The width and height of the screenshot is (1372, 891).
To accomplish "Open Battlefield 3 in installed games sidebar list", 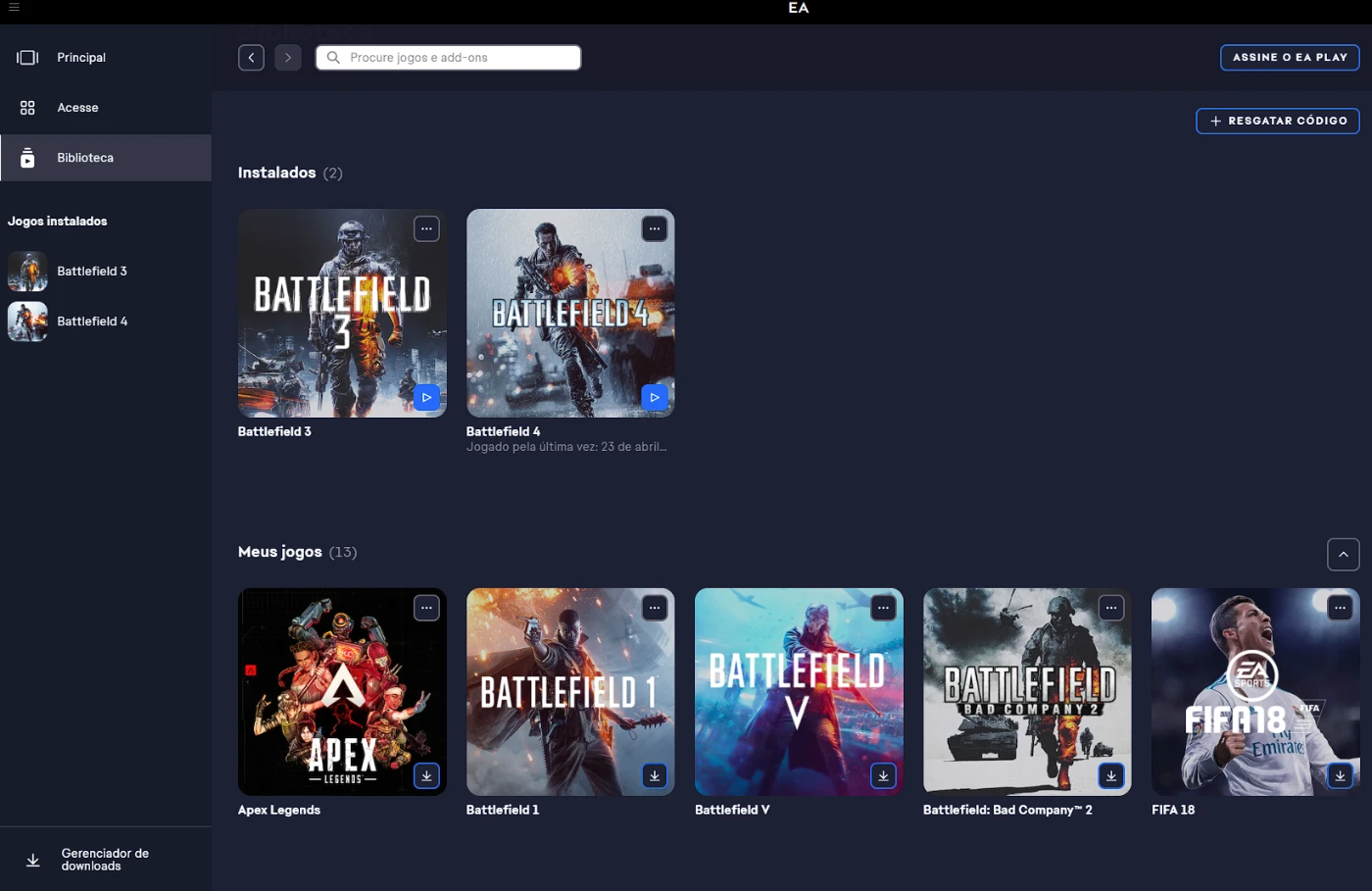I will pyautogui.click(x=106, y=272).
